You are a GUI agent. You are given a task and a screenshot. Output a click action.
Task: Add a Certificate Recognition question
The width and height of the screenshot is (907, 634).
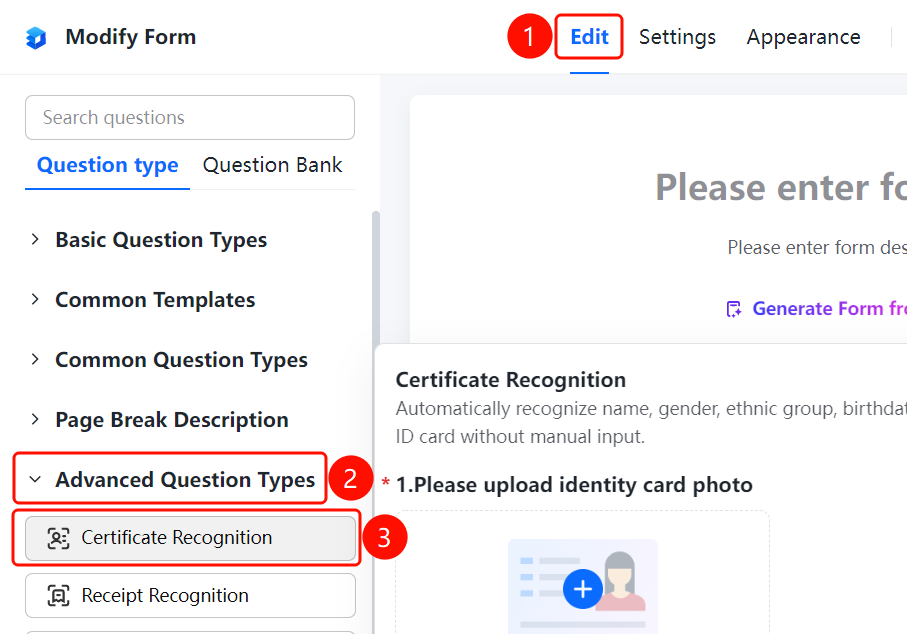190,538
